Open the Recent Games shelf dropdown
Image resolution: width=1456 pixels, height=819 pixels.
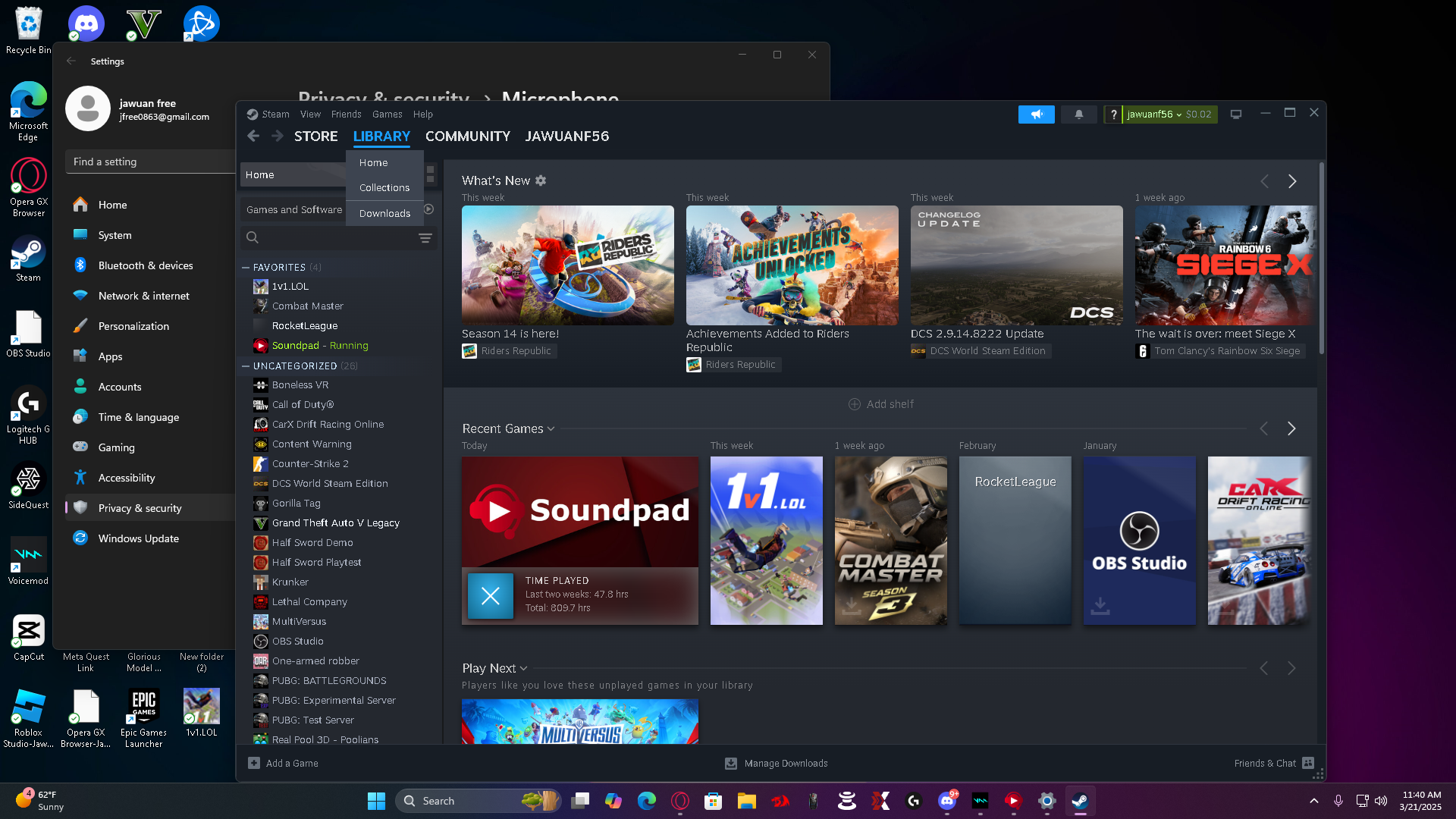tap(551, 429)
